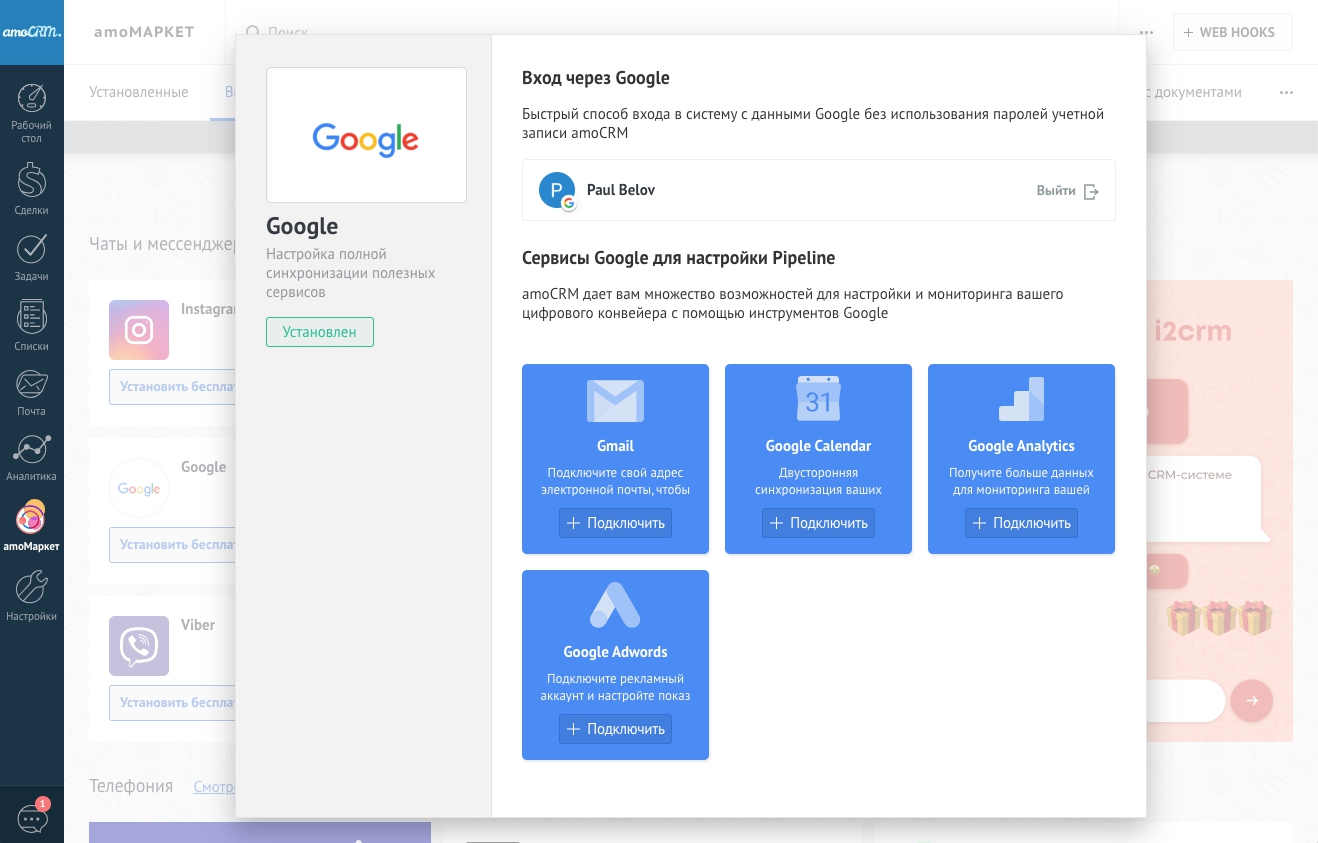Click the Google logo thumbnail
Screen dimensions: 1318x843
(x=366, y=136)
